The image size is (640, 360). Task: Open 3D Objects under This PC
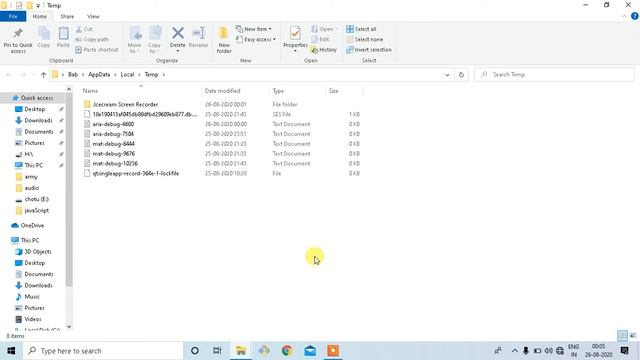[38, 251]
